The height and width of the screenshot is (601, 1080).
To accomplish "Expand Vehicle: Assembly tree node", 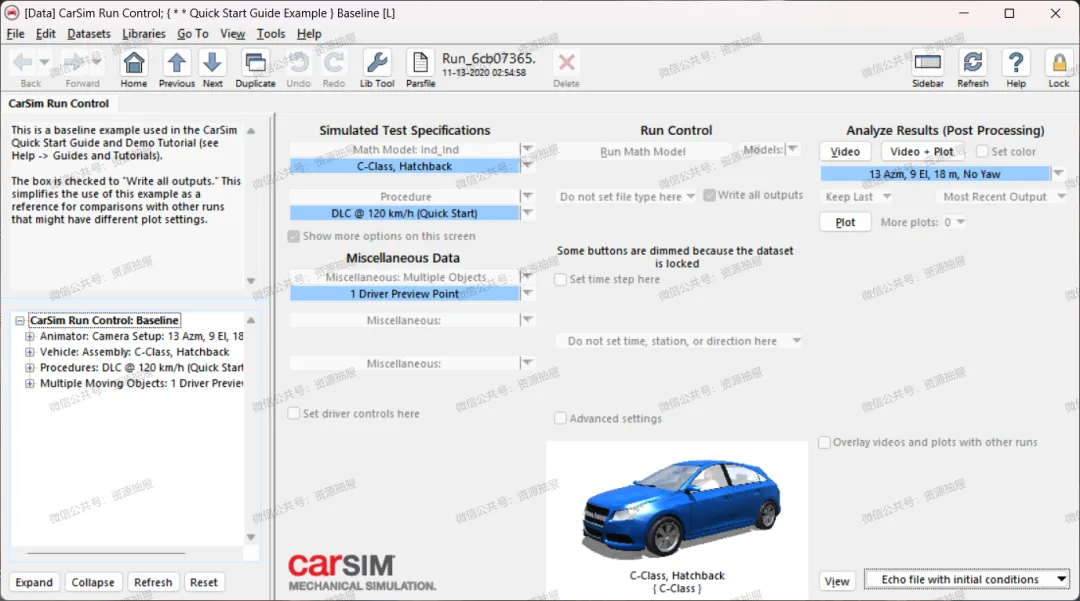I will [x=30, y=352].
